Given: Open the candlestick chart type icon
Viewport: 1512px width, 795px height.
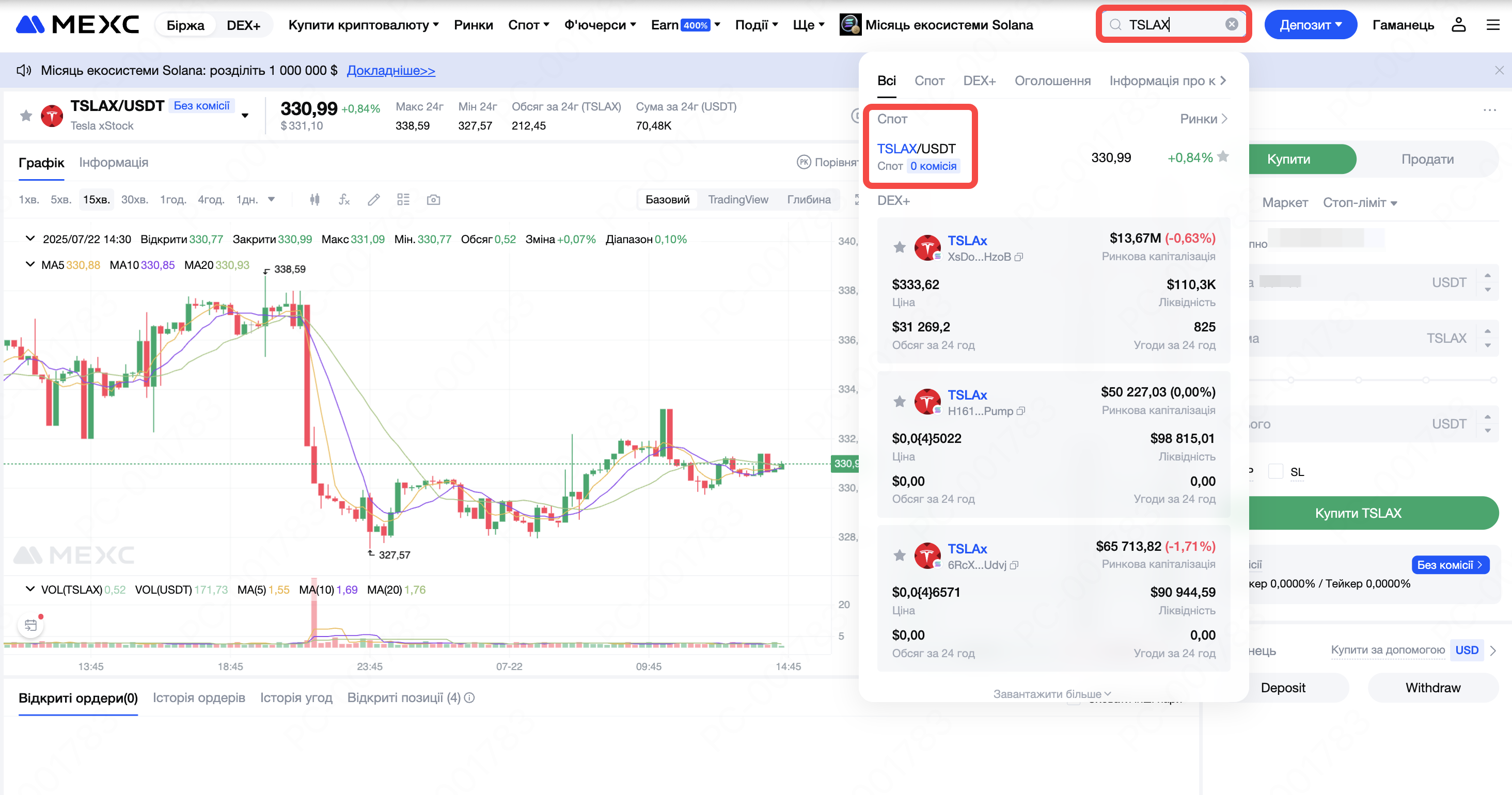Looking at the screenshot, I should click(314, 199).
